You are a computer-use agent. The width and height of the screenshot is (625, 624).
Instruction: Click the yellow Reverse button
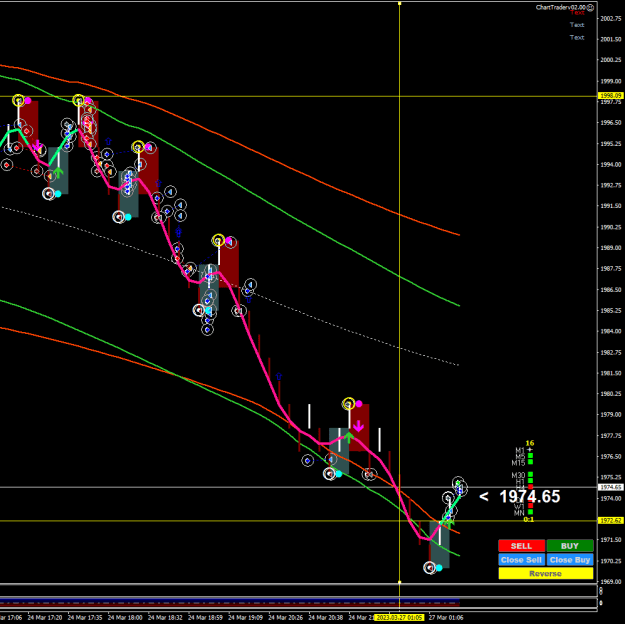pyautogui.click(x=546, y=573)
